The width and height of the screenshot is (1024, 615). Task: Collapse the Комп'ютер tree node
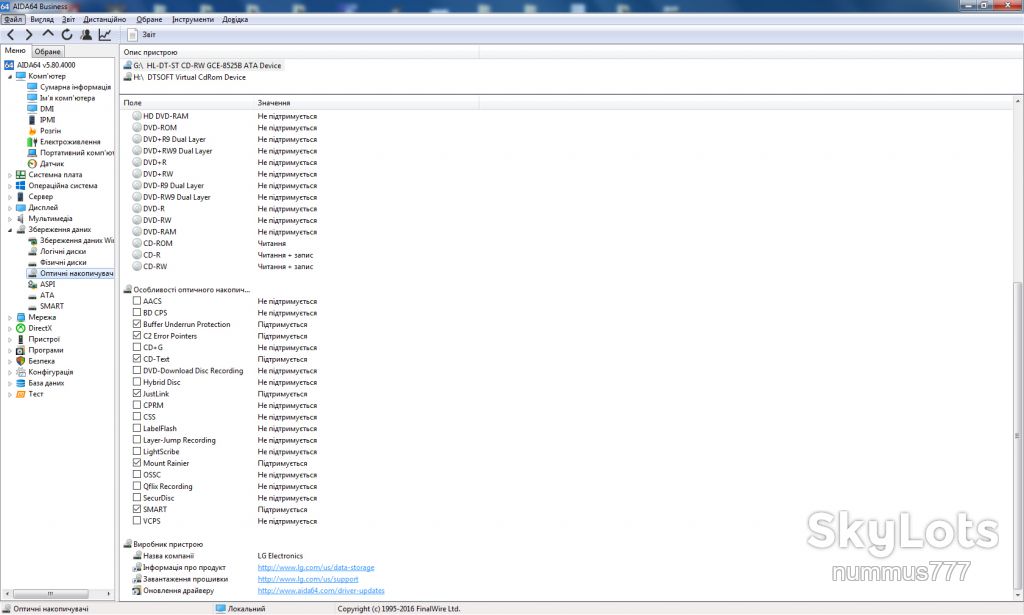click(x=10, y=76)
